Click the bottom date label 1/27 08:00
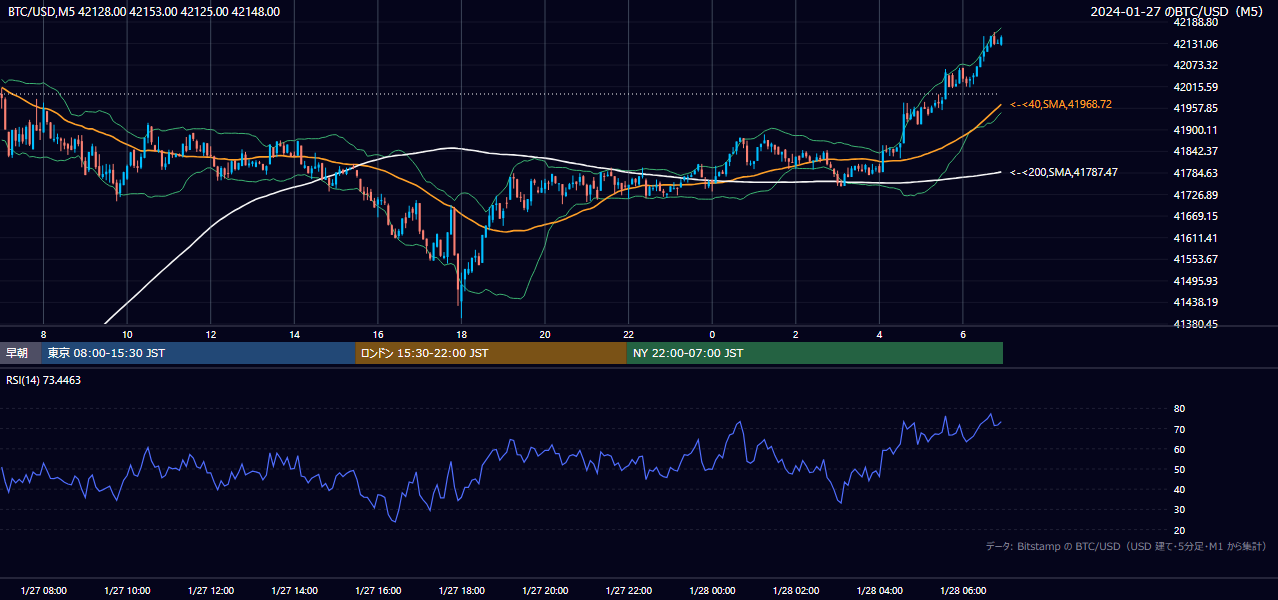 (43, 590)
